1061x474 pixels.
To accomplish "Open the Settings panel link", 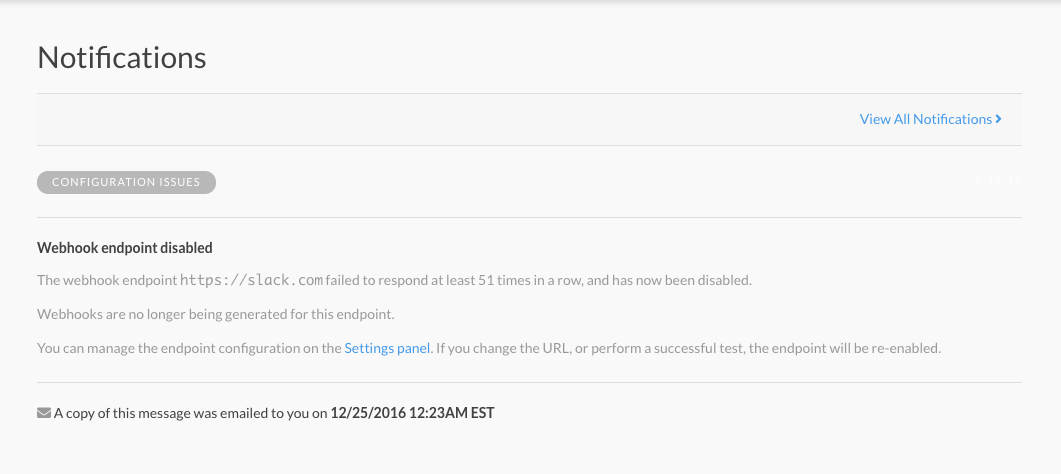I will 387,349.
